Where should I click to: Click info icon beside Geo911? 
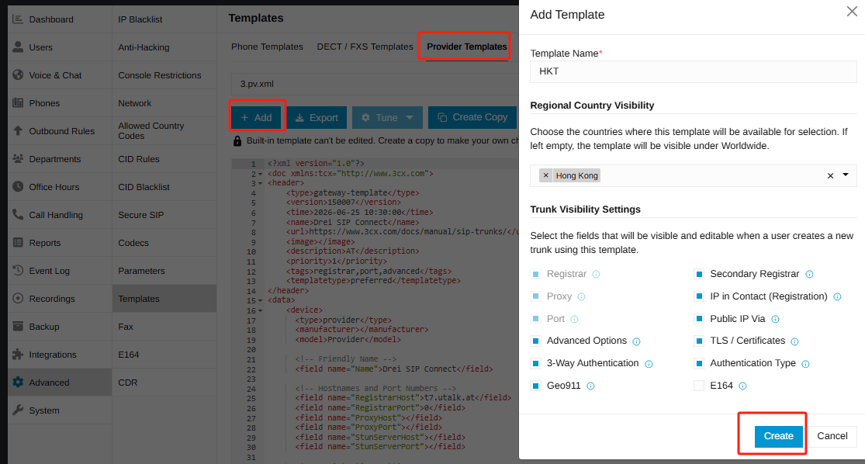tap(591, 386)
